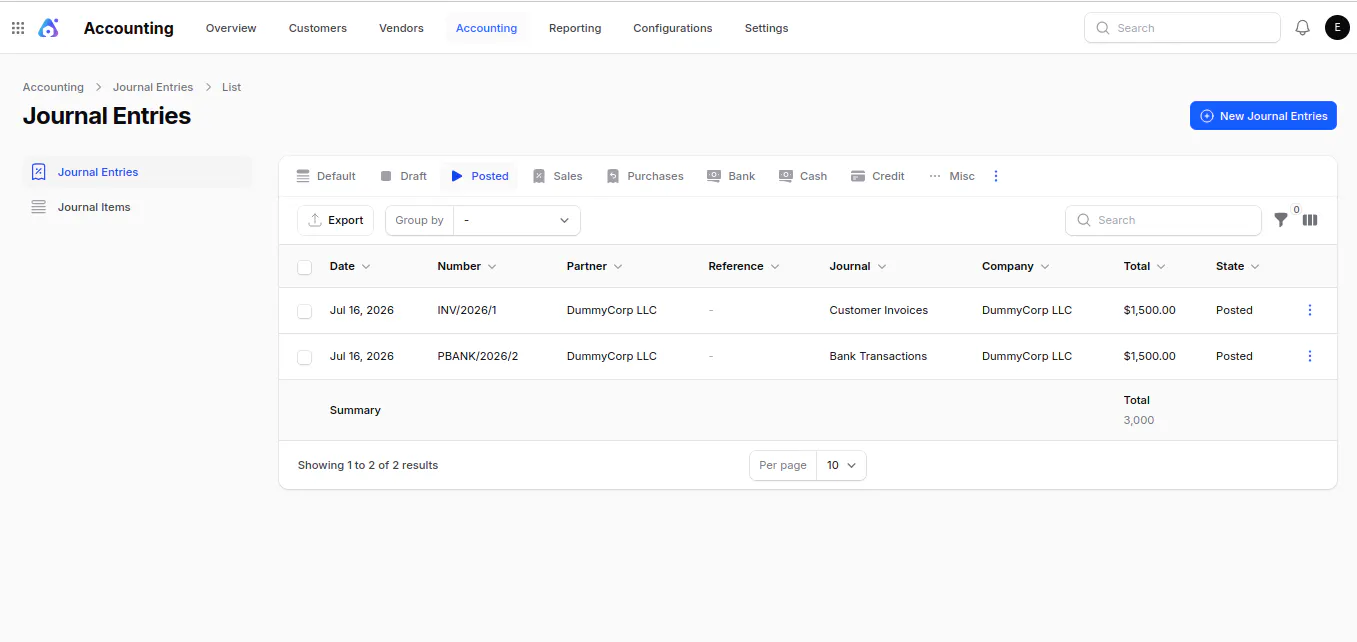Open the apps grid launcher icon
This screenshot has height=642, width=1357.
(18, 28)
